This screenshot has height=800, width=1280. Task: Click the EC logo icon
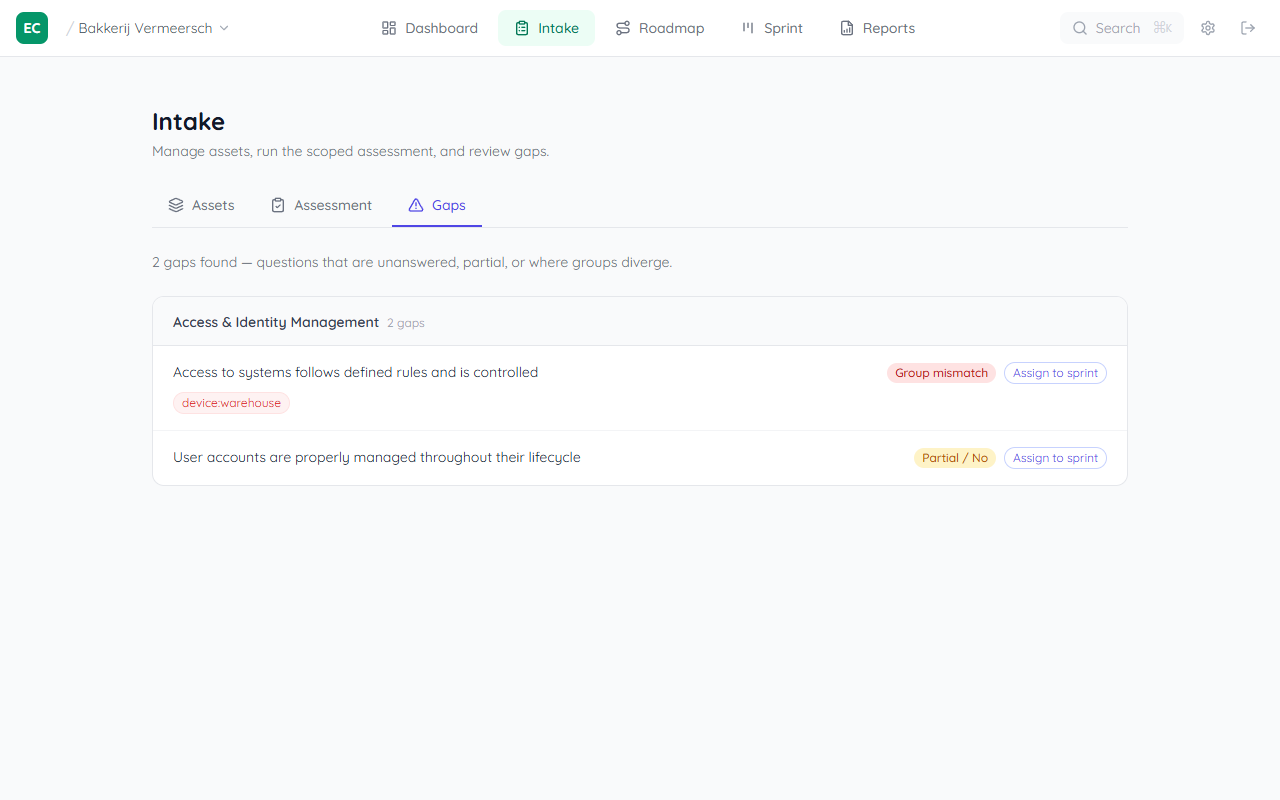coord(32,28)
